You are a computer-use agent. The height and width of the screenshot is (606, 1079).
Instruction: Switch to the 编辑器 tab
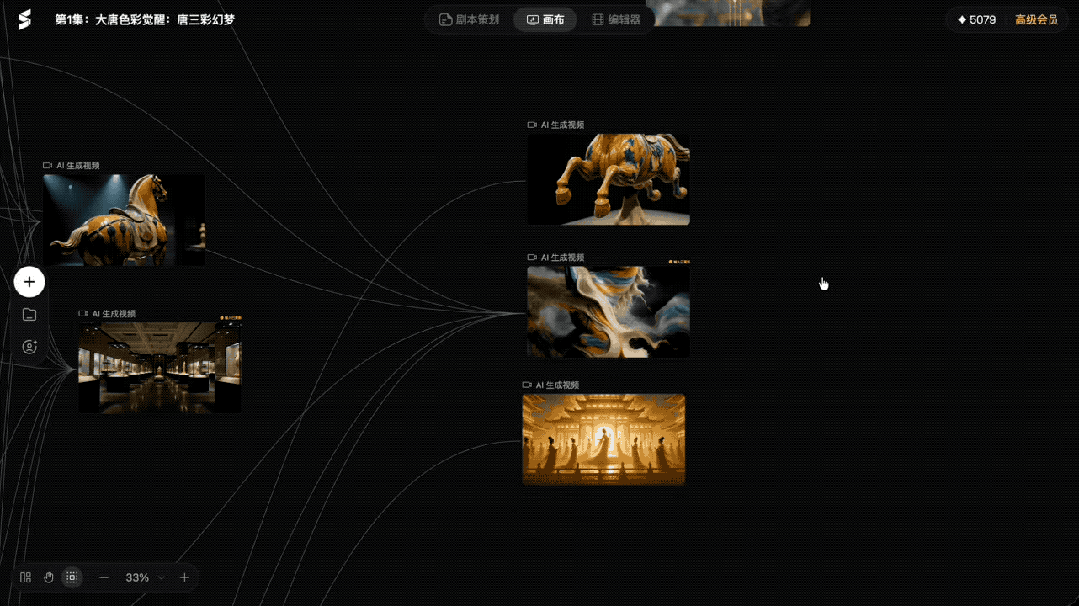coord(617,19)
